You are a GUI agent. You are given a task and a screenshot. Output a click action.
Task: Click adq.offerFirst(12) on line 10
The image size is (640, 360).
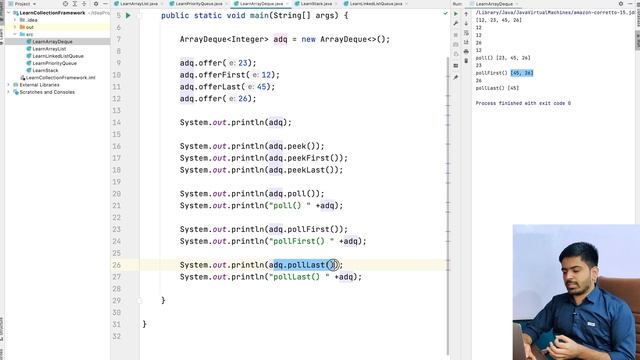click(x=229, y=75)
